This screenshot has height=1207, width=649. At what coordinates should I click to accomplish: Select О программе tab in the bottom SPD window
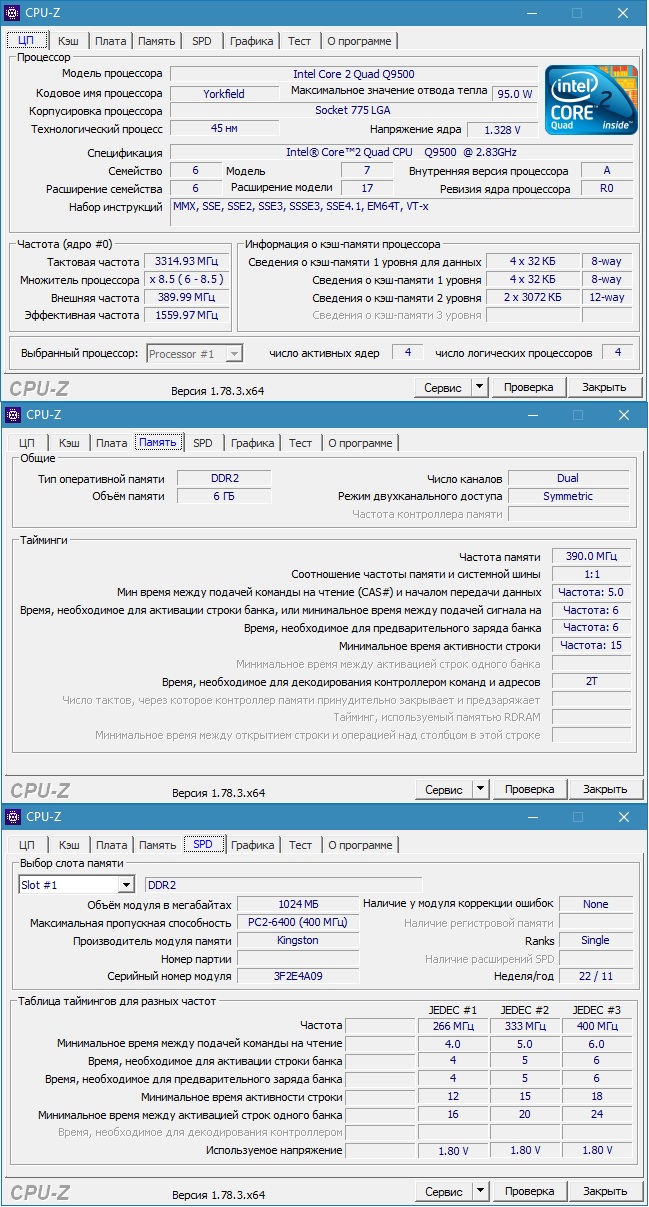pos(360,845)
